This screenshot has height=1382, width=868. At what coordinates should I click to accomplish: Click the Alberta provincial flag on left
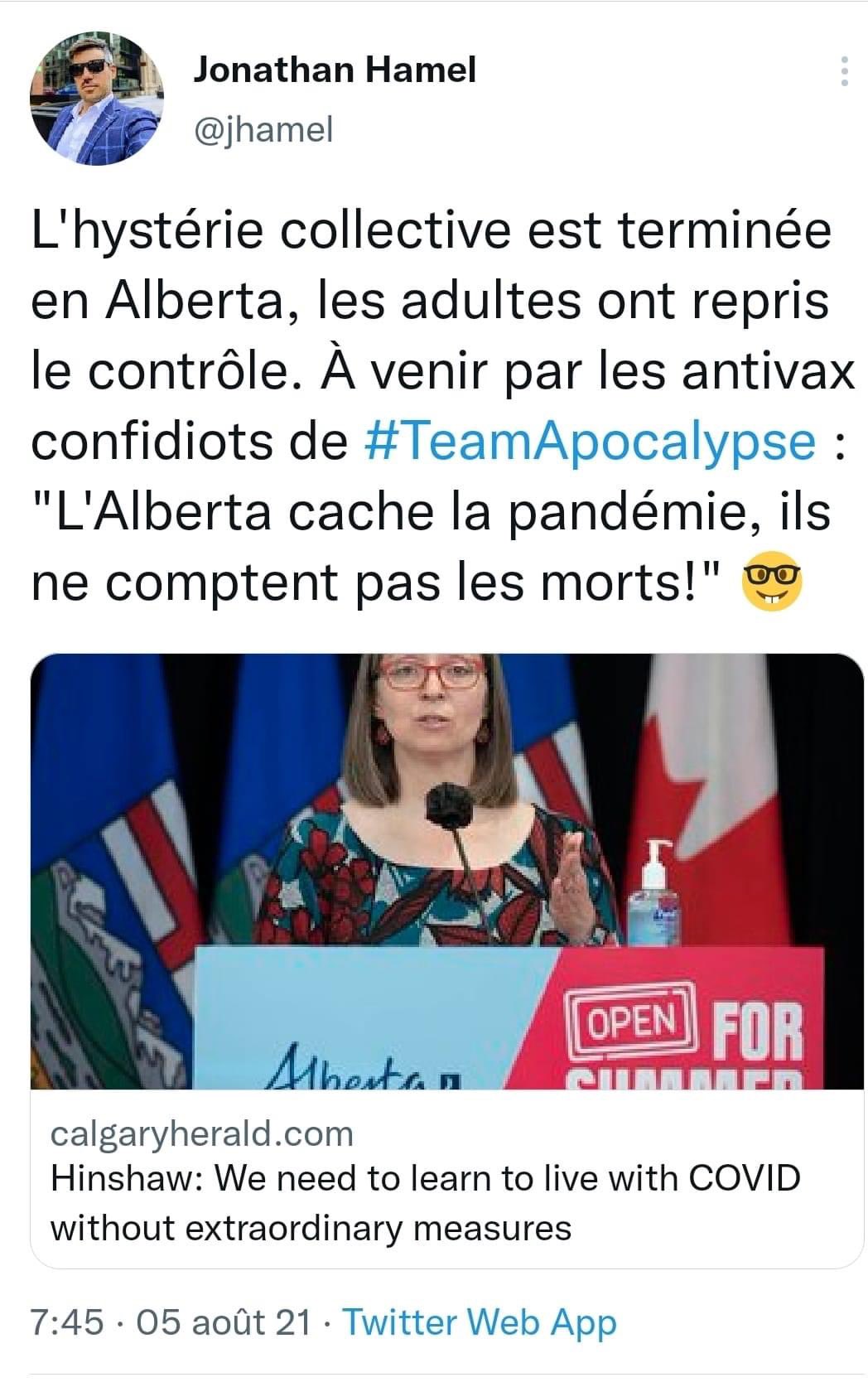[x=106, y=870]
